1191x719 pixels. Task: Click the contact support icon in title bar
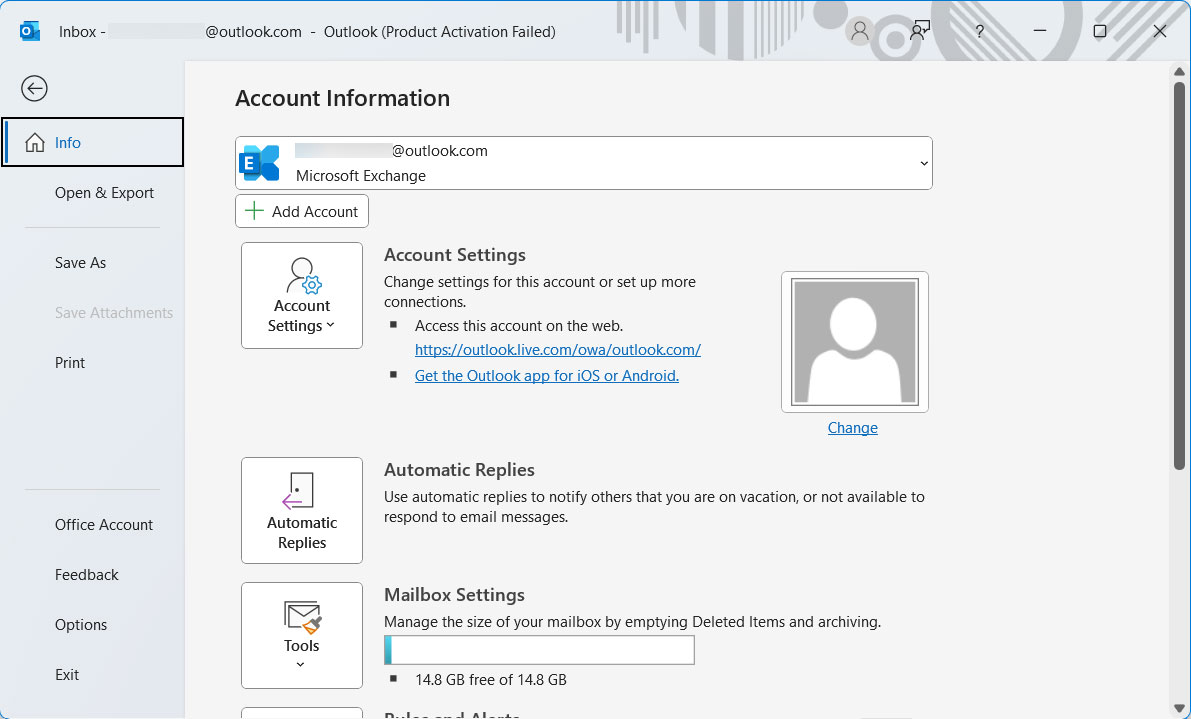919,31
